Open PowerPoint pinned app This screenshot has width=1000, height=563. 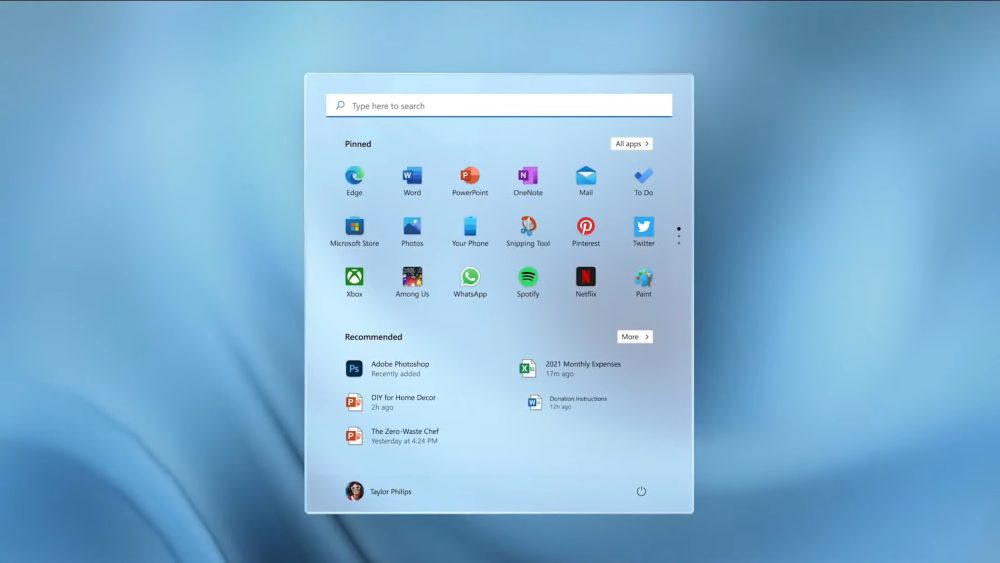[470, 181]
